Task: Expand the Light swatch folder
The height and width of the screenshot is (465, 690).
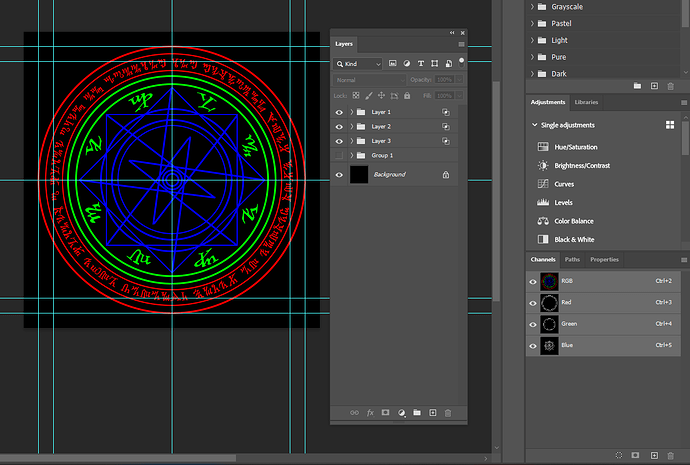Action: pos(532,40)
